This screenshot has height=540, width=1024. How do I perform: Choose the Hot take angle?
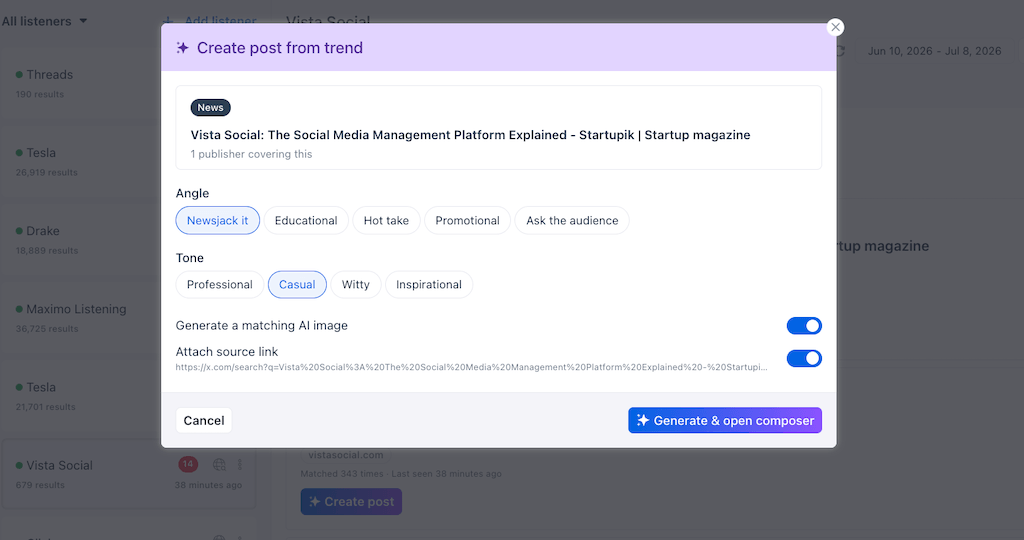click(x=386, y=221)
